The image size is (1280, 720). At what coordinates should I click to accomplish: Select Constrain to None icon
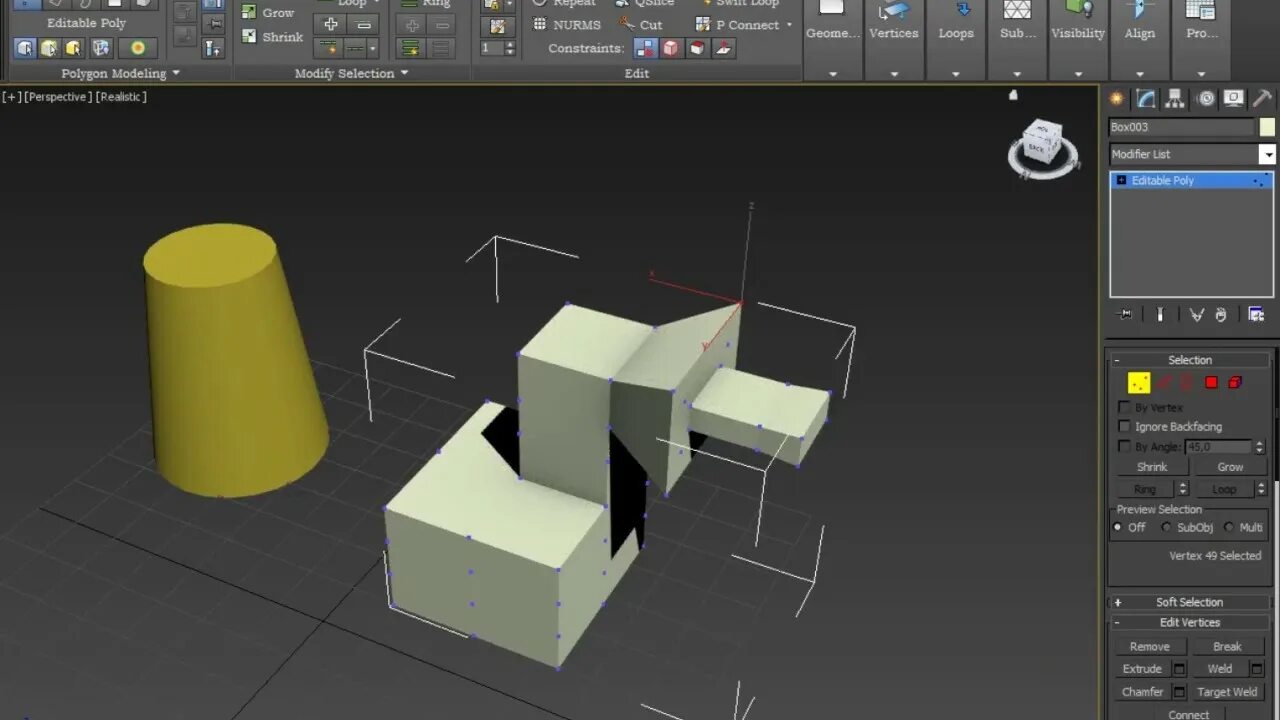click(645, 48)
